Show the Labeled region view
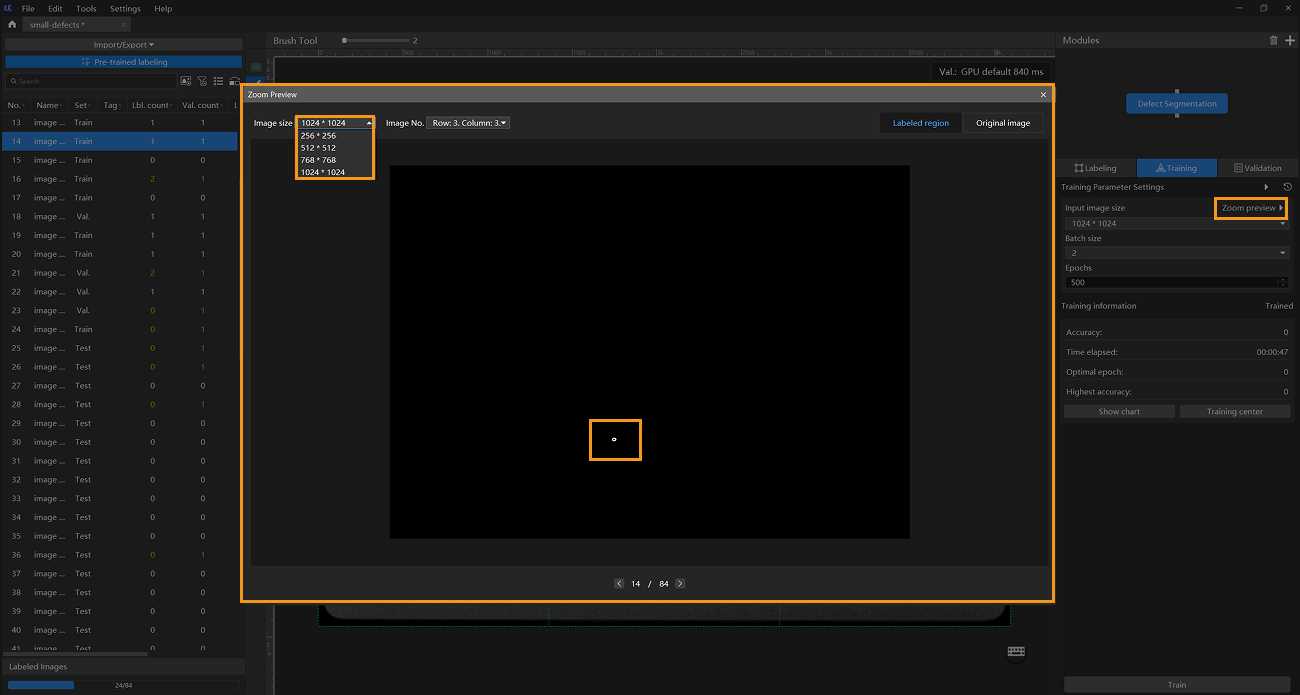The image size is (1300, 695). click(x=921, y=123)
